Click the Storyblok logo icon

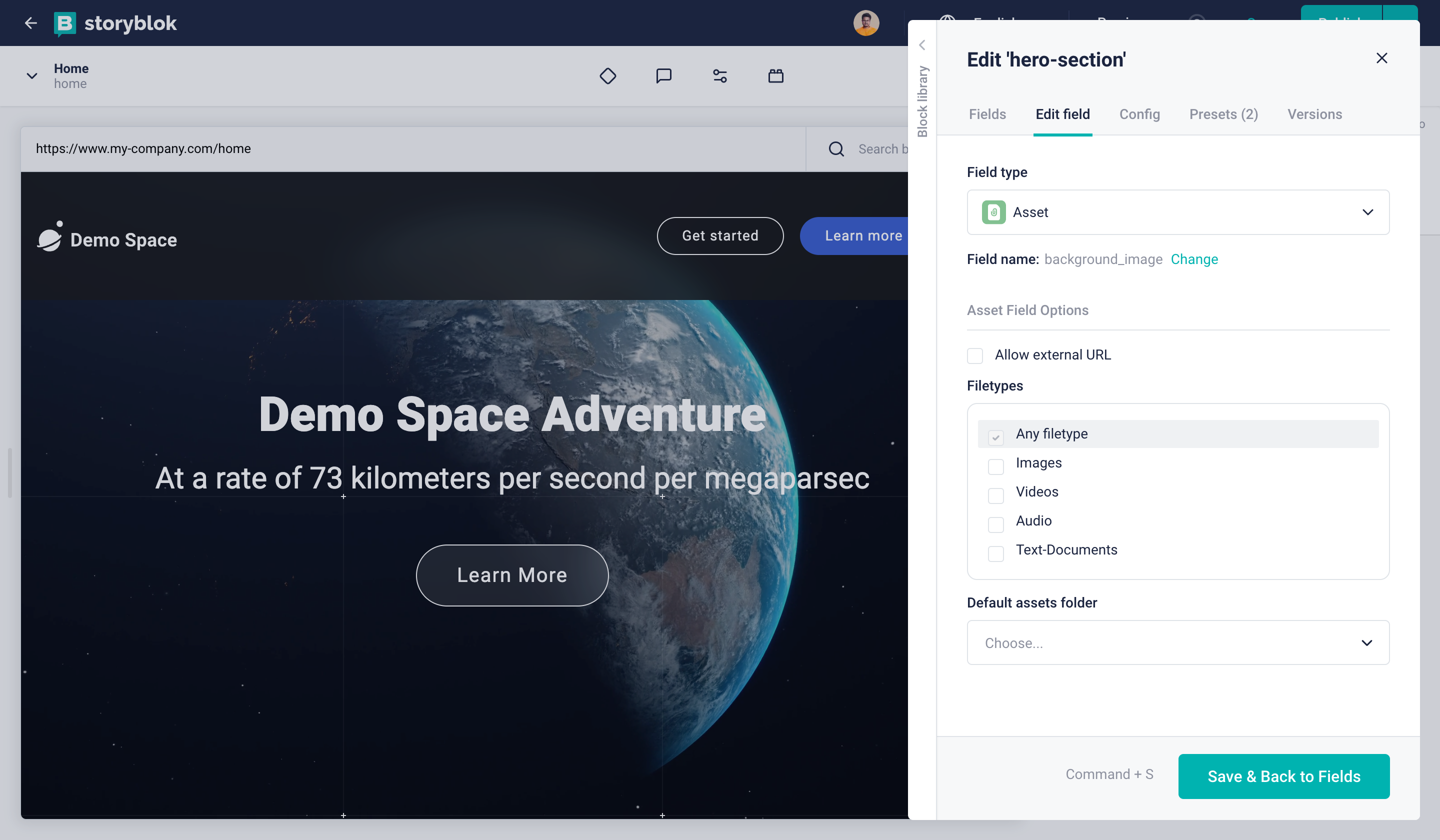(x=65, y=22)
